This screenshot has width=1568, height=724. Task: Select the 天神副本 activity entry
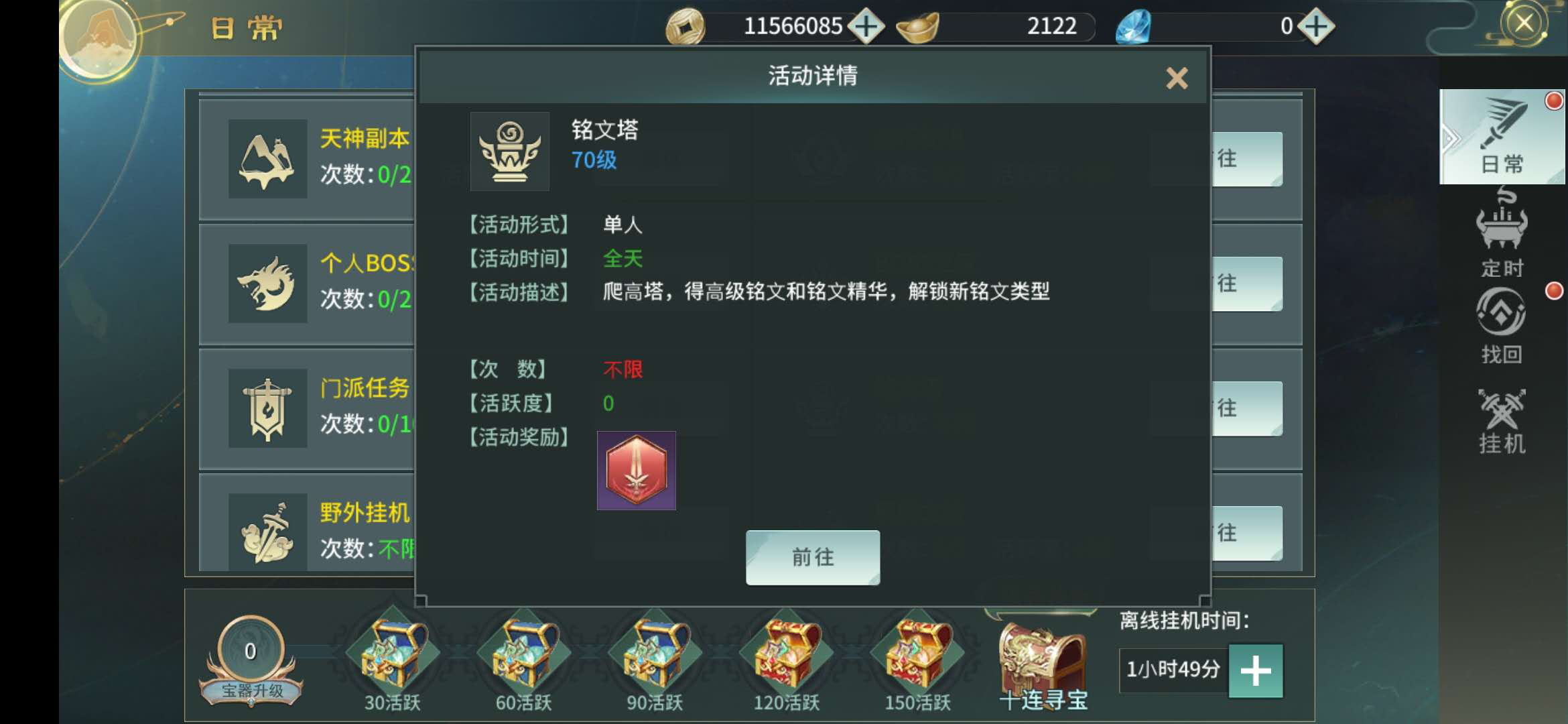307,159
